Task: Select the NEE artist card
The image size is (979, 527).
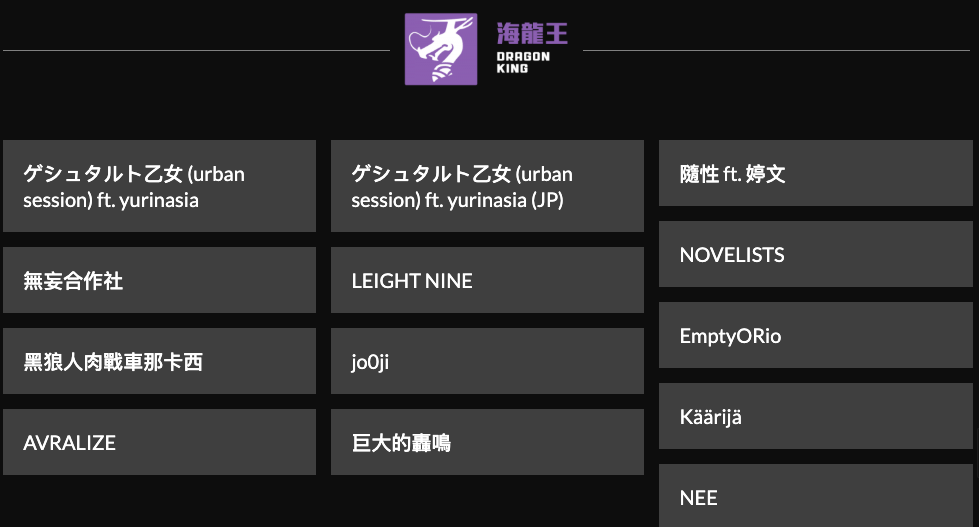Action: tap(815, 497)
